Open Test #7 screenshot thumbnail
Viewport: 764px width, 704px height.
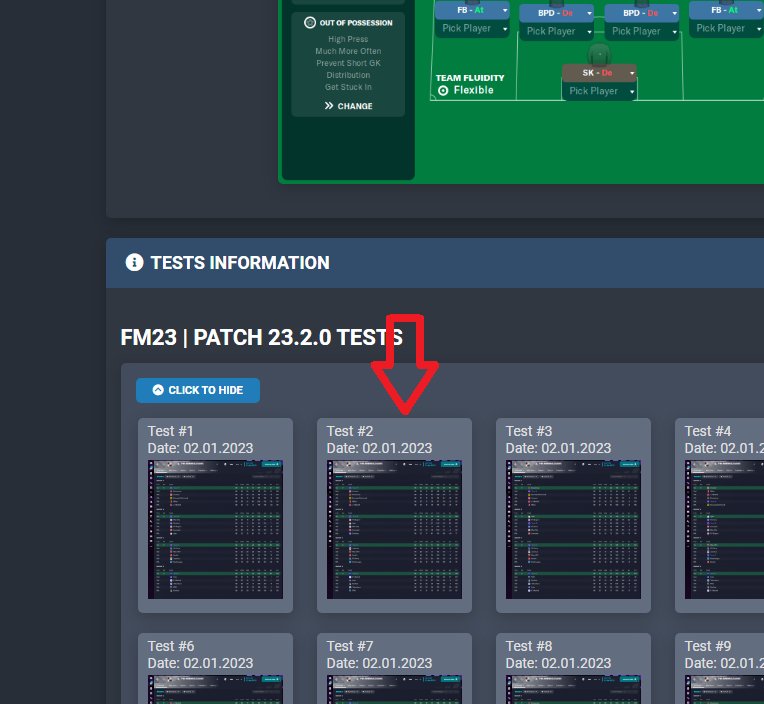pos(394,689)
